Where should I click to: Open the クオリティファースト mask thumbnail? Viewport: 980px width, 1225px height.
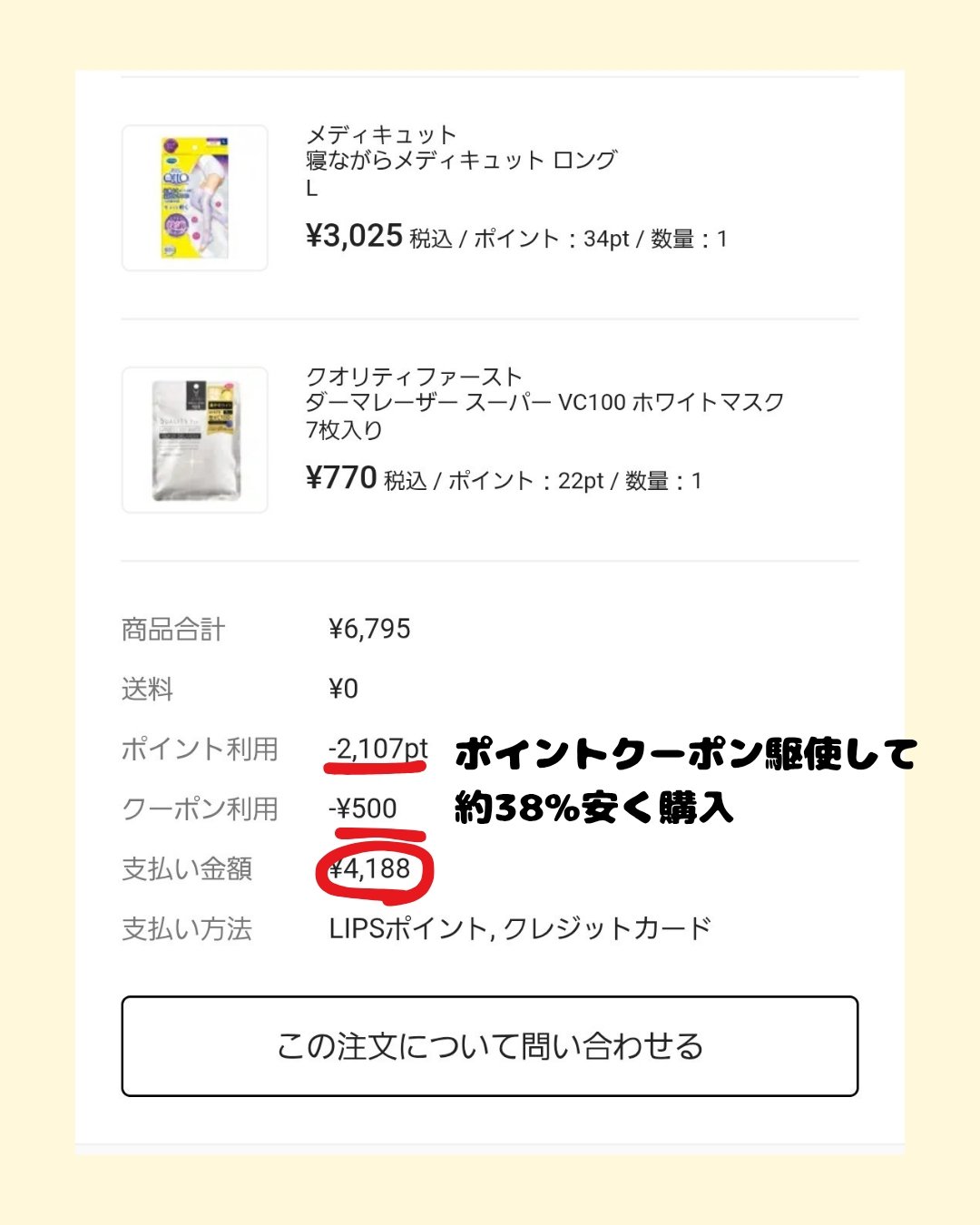(193, 439)
